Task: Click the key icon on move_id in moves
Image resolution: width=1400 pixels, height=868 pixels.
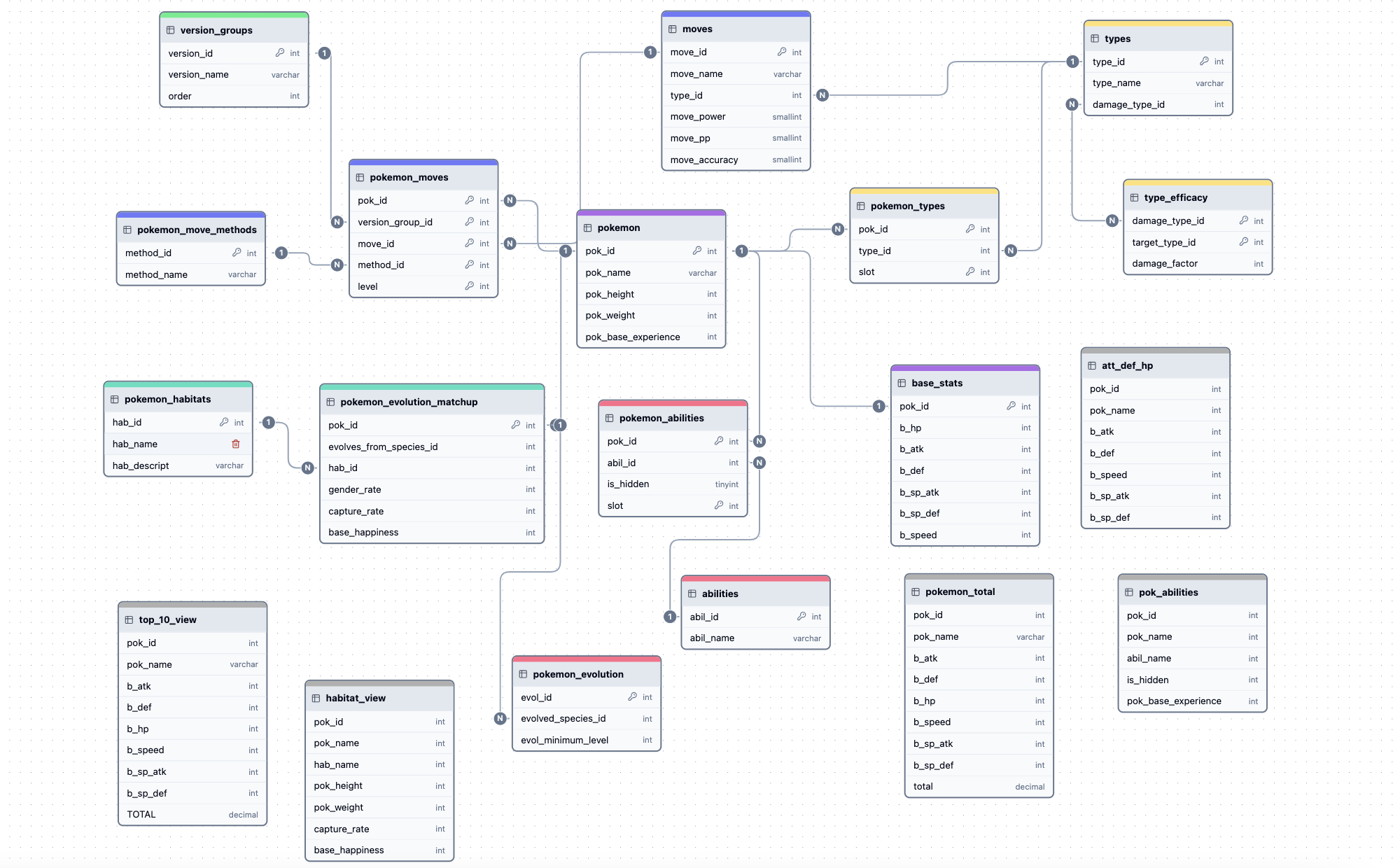Action: pos(782,52)
